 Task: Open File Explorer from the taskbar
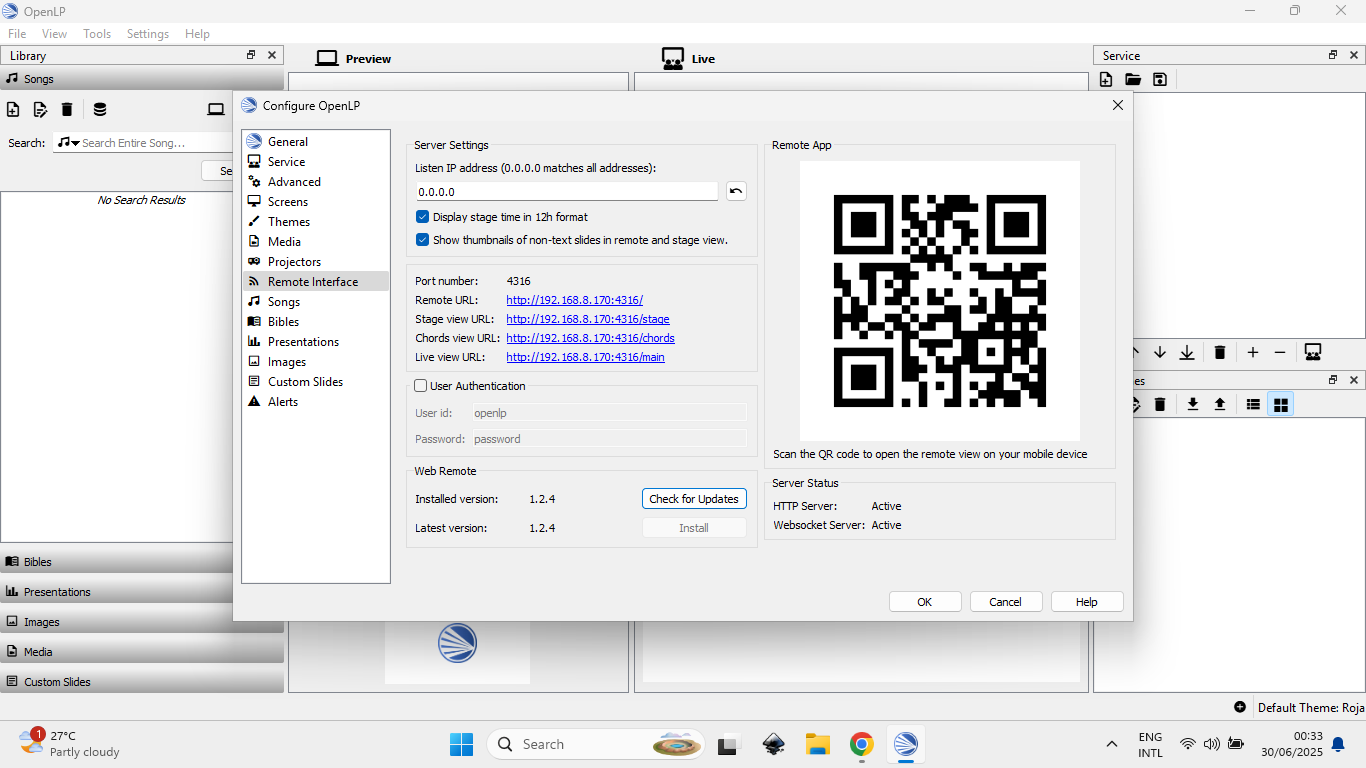818,744
